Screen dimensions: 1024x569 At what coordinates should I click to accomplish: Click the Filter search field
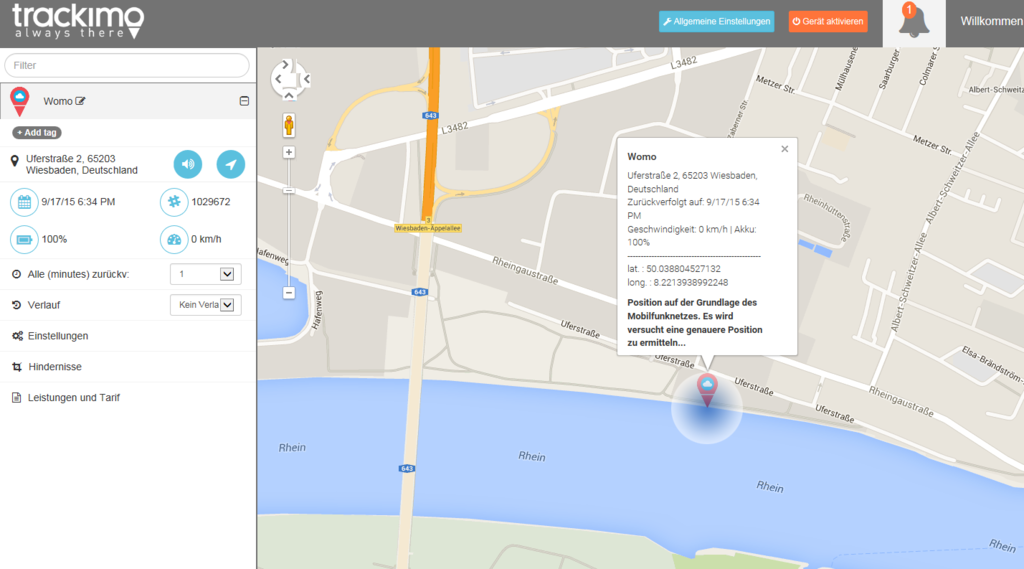(x=127, y=65)
